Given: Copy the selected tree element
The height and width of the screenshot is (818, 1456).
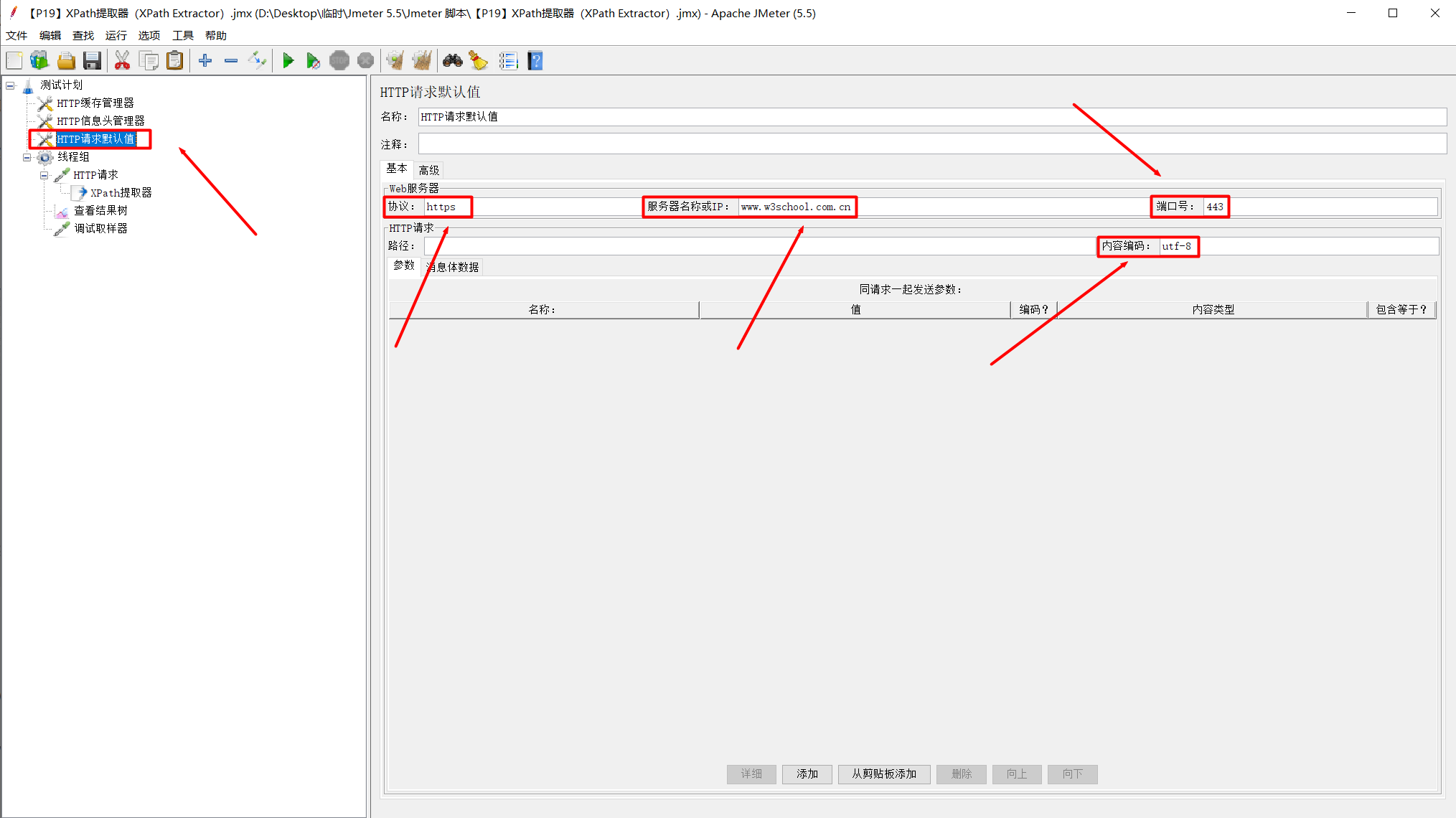Looking at the screenshot, I should pyautogui.click(x=149, y=60).
